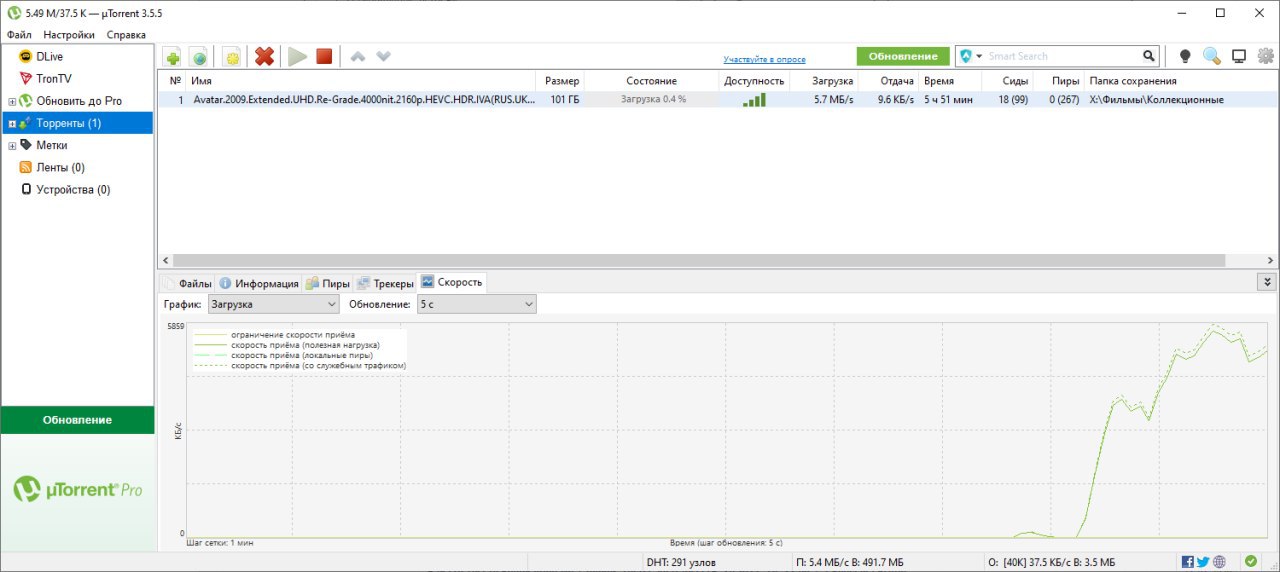
Task: Open the Файл menu
Action: tap(19, 34)
